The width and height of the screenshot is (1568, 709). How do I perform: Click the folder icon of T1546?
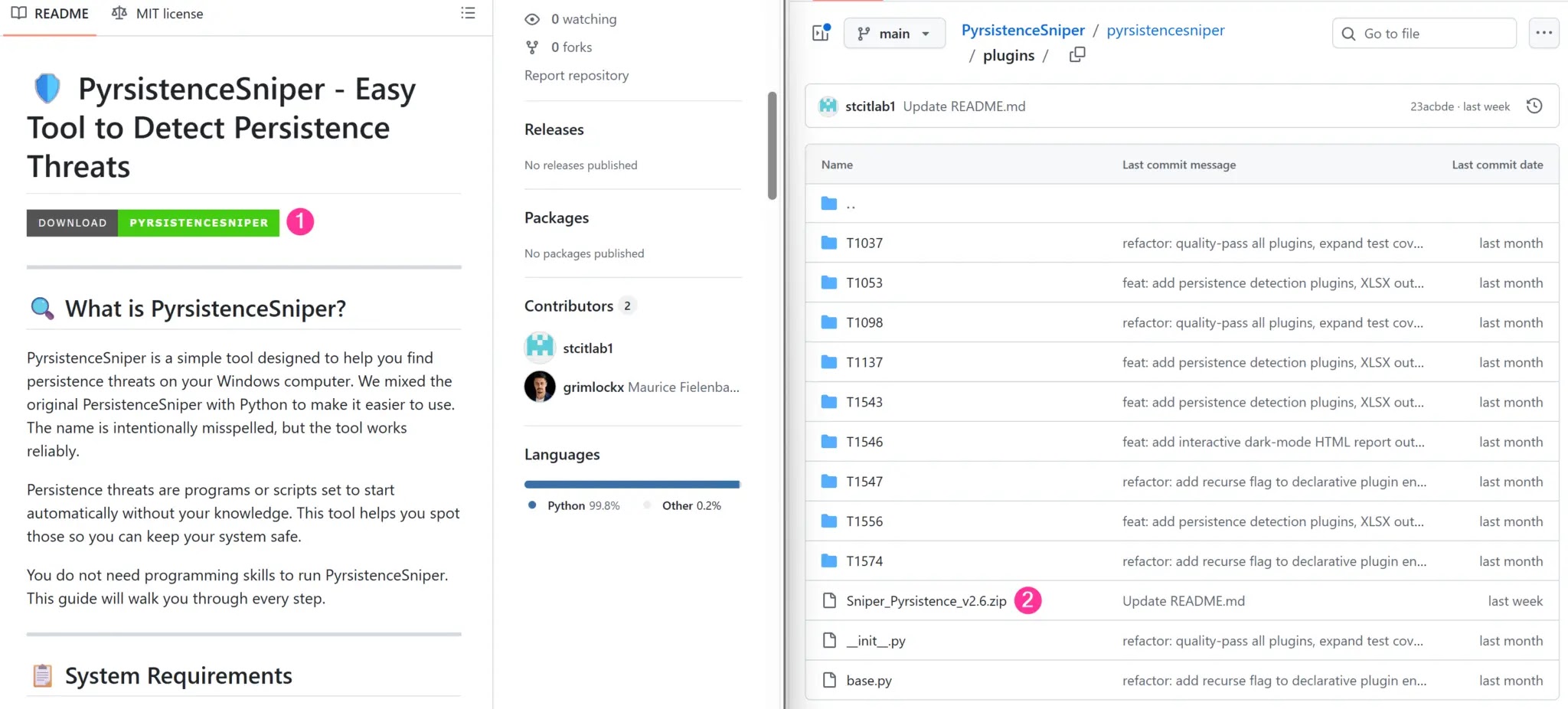click(x=828, y=442)
